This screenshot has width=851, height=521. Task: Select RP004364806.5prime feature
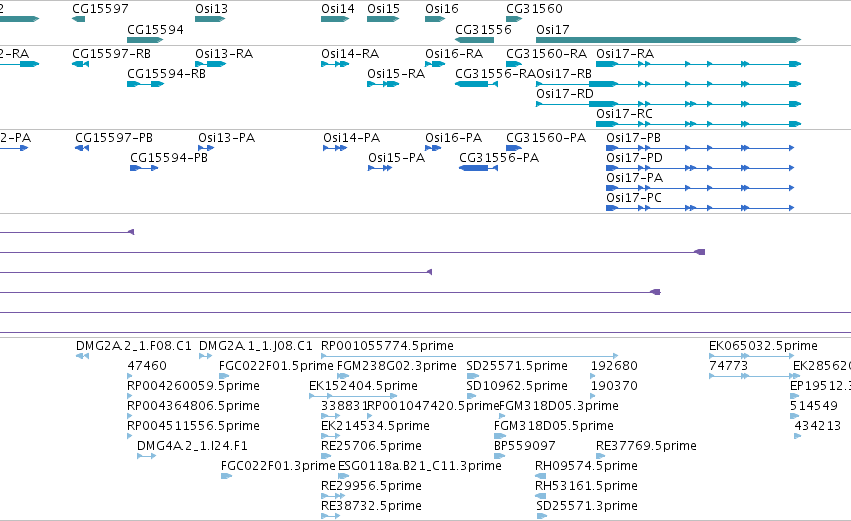point(193,406)
